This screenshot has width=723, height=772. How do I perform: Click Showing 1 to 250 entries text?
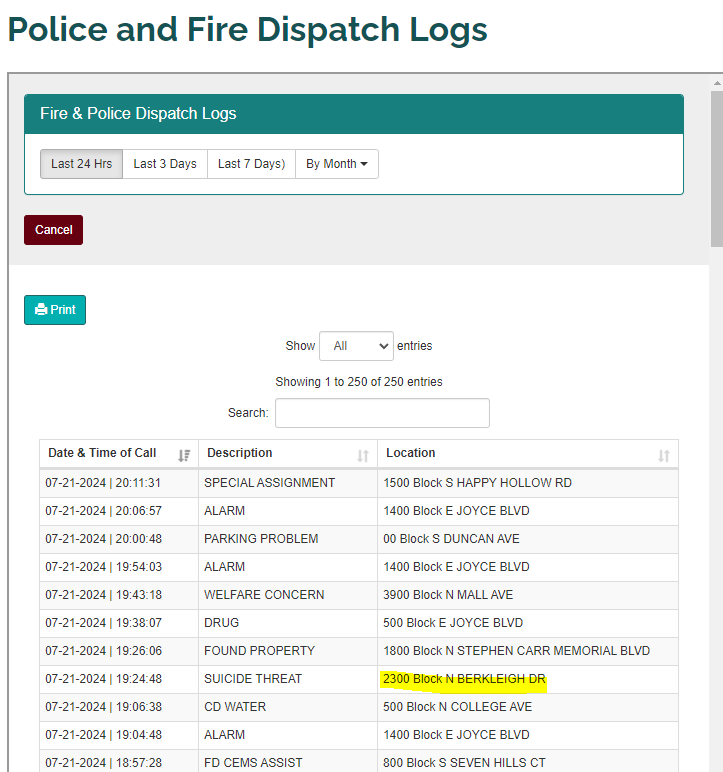click(359, 382)
